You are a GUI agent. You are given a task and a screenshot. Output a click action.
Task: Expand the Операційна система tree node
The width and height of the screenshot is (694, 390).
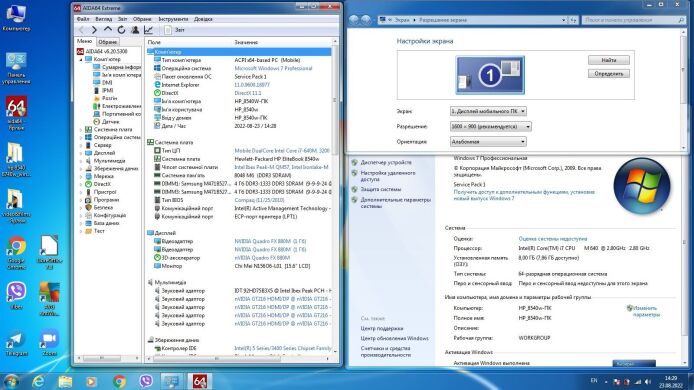pos(81,137)
